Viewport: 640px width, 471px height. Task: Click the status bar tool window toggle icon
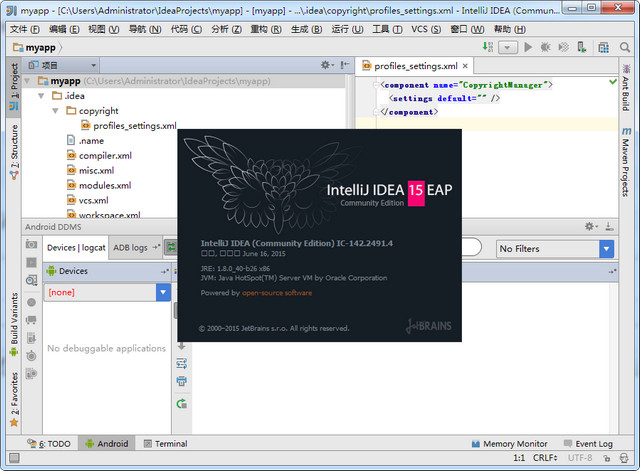(x=14, y=458)
